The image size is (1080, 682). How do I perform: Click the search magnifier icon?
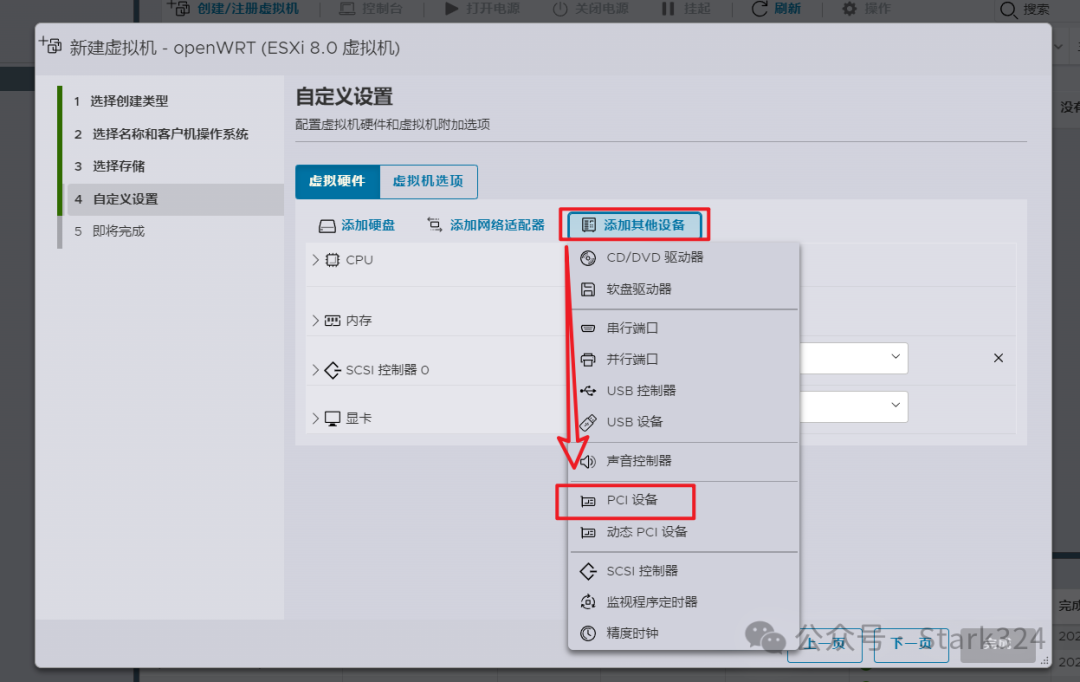(x=1008, y=10)
